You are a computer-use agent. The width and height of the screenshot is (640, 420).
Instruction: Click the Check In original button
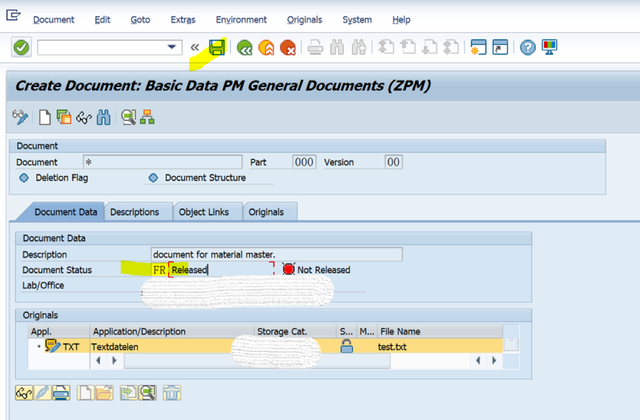129,393
